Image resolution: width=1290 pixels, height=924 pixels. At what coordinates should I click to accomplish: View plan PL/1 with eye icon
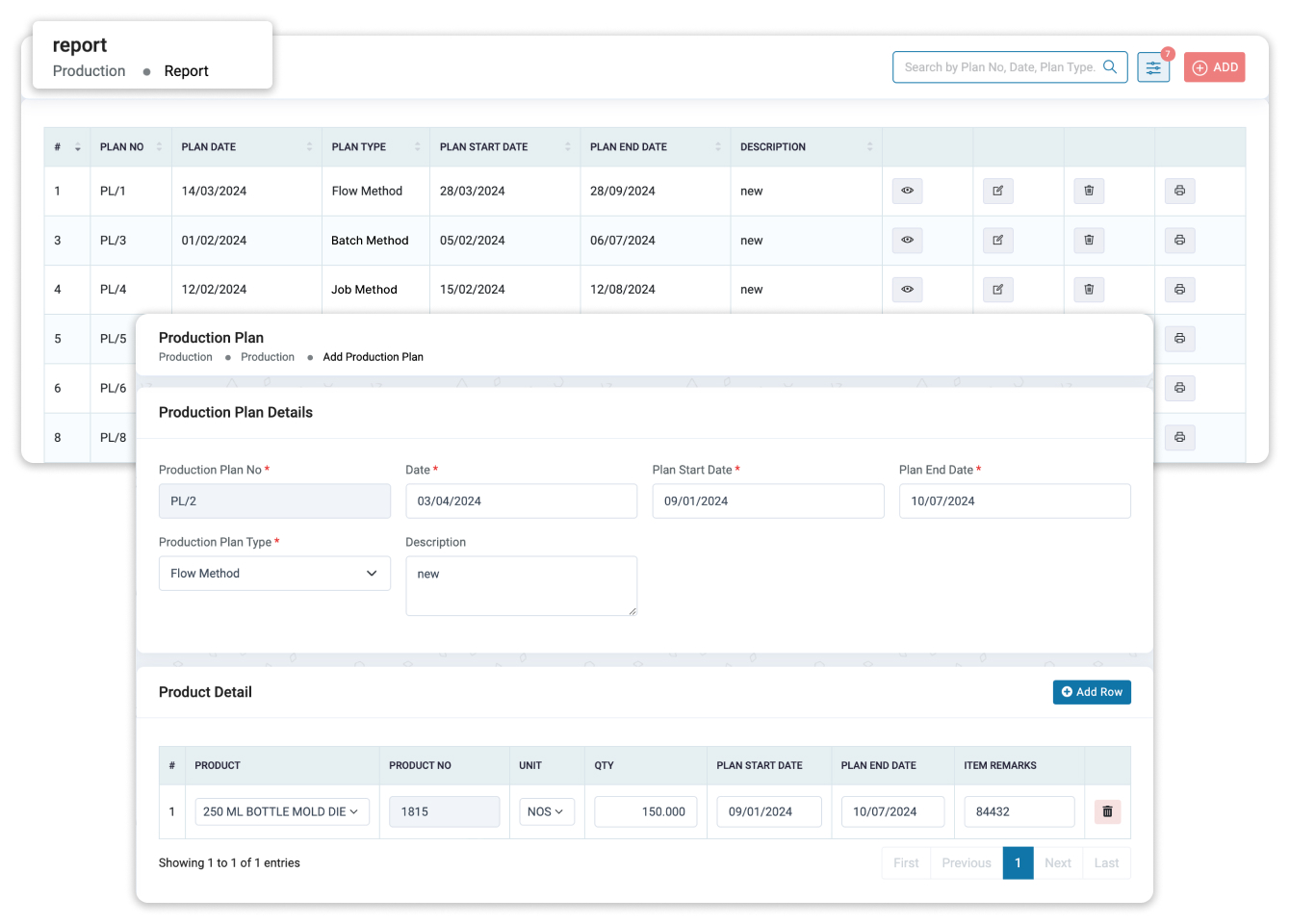pyautogui.click(x=907, y=191)
